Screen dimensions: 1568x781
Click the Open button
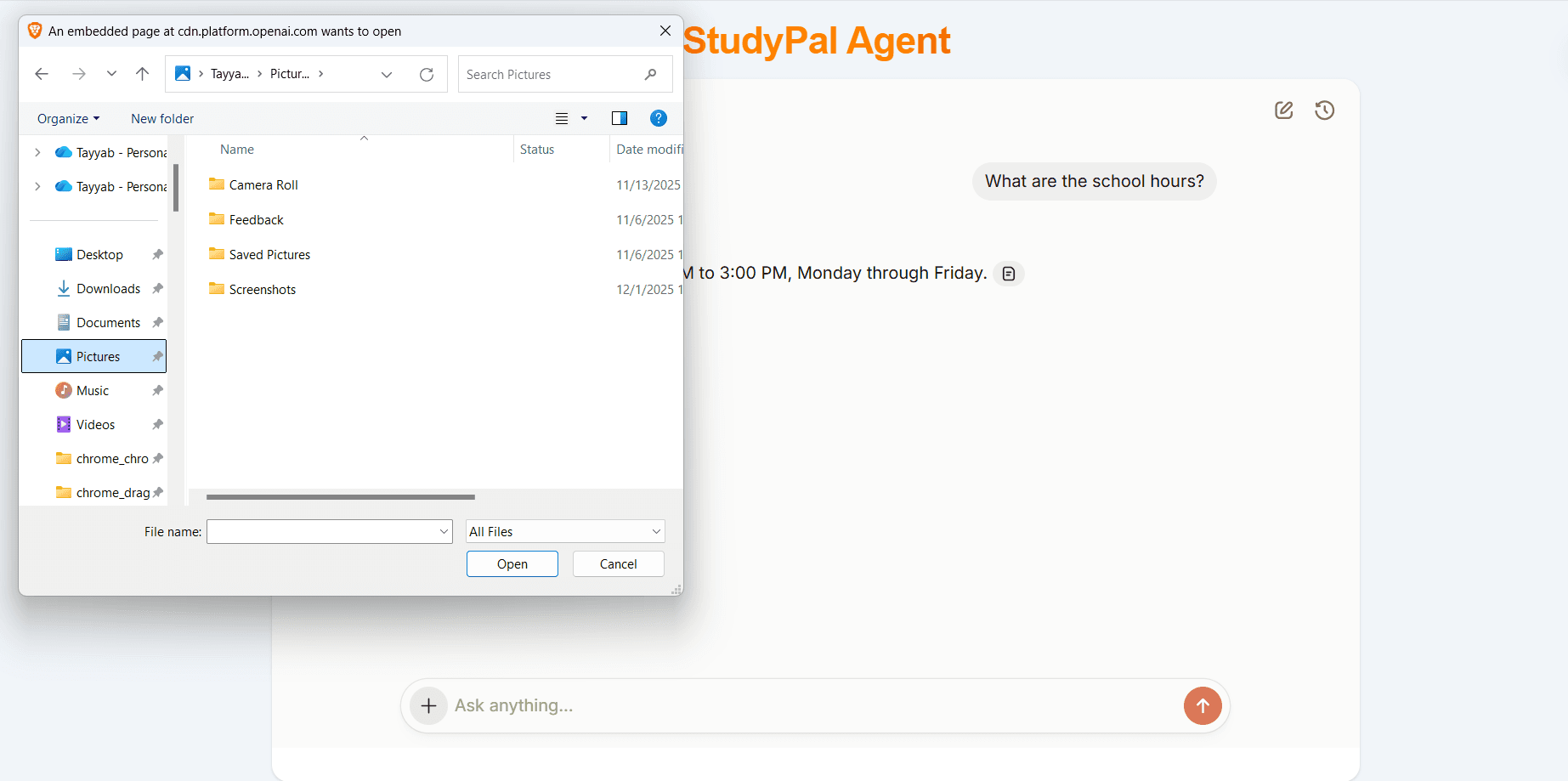coord(512,564)
